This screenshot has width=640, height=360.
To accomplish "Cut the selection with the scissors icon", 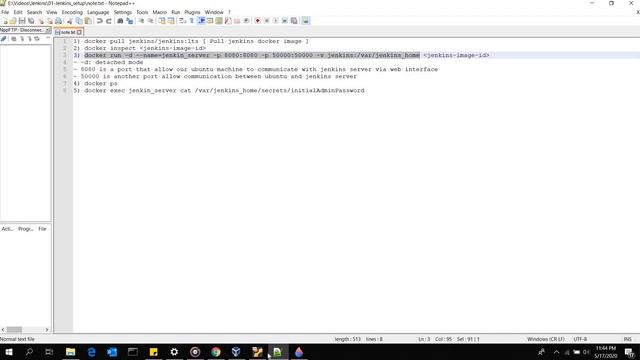I will click(x=70, y=21).
